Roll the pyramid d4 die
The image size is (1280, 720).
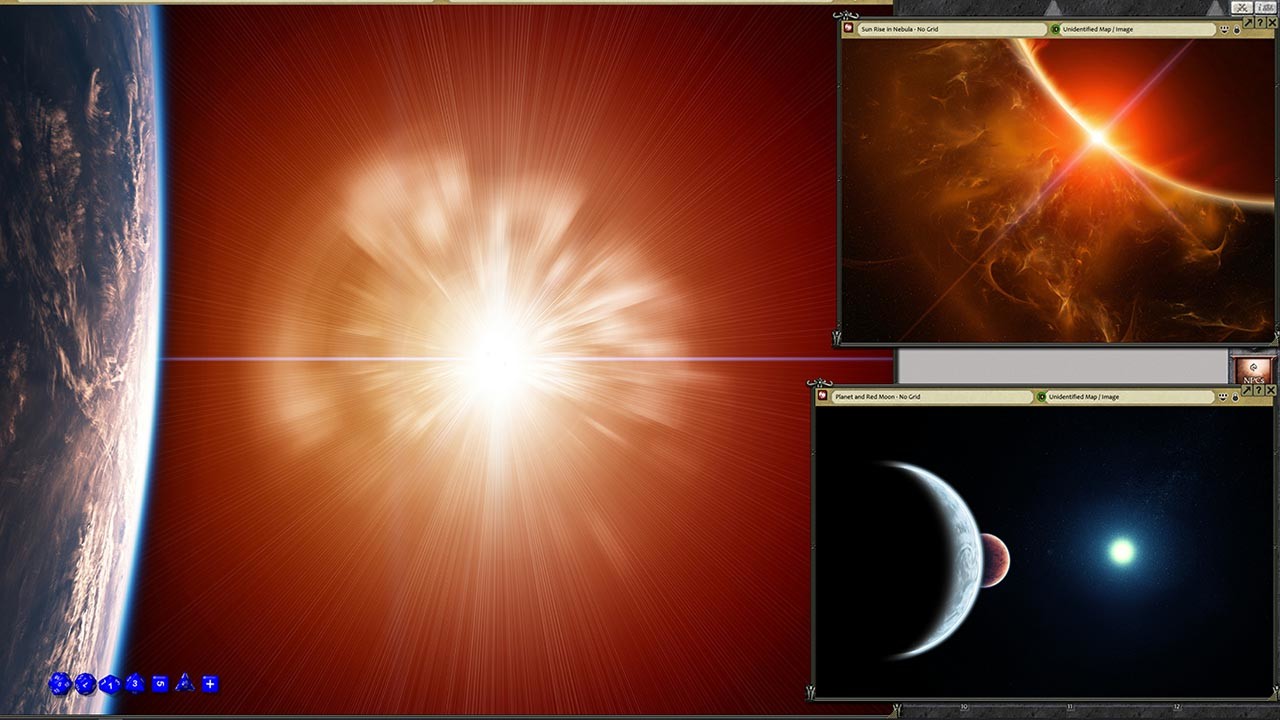click(184, 686)
